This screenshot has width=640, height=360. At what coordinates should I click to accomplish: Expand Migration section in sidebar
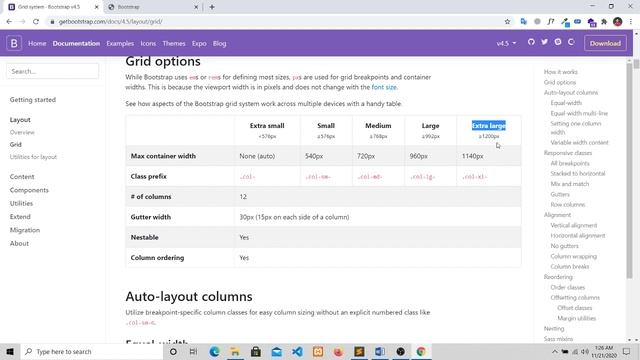(x=25, y=230)
